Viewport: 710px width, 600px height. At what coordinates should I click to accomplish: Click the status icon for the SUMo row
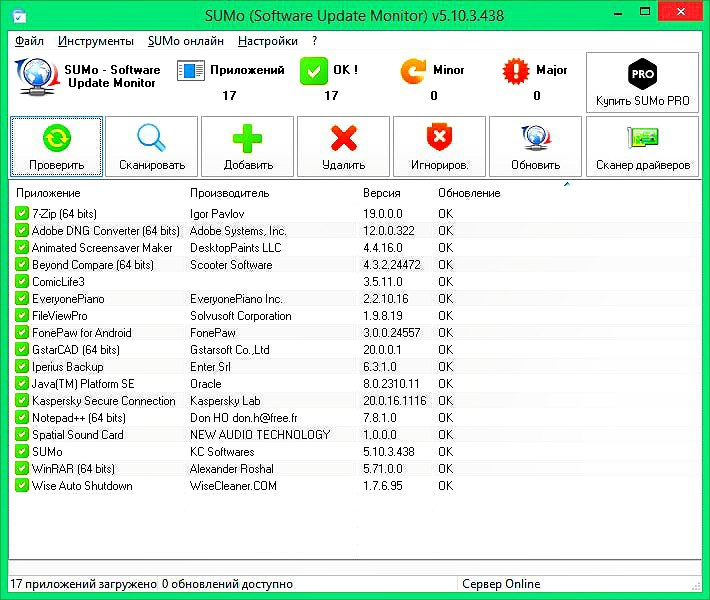pyautogui.click(x=22, y=451)
